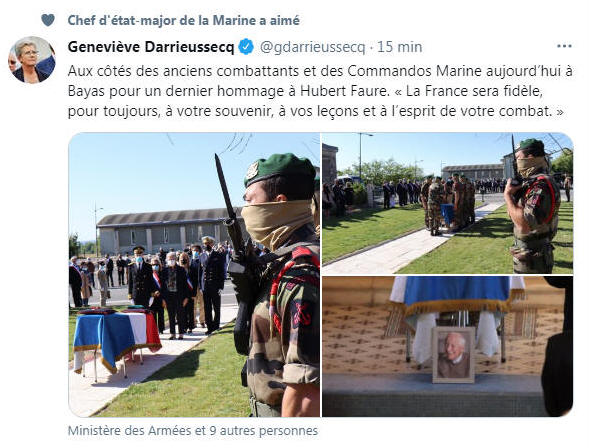Open the tweet's three-dot more menu

click(x=564, y=47)
